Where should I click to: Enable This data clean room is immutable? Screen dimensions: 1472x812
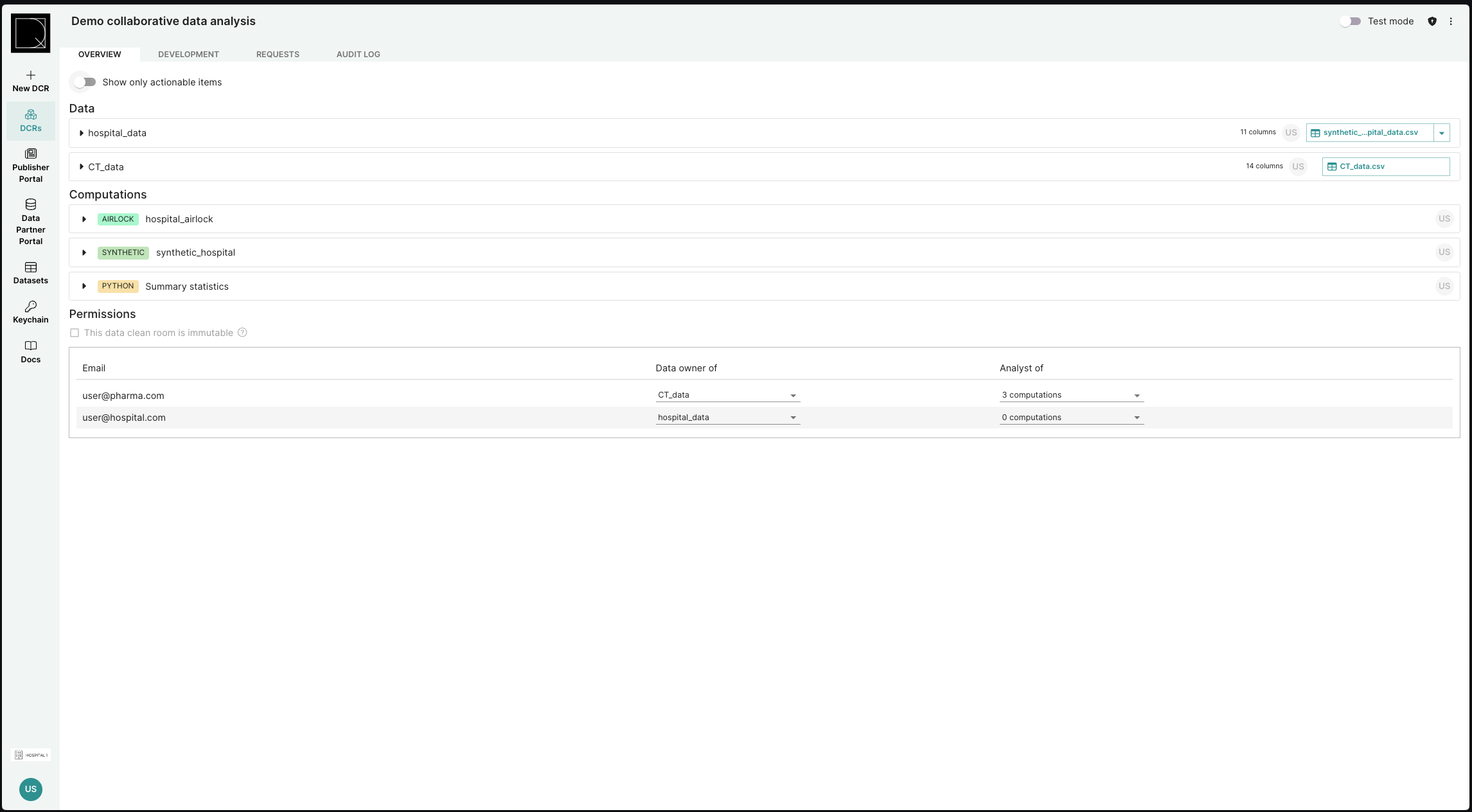tap(74, 332)
